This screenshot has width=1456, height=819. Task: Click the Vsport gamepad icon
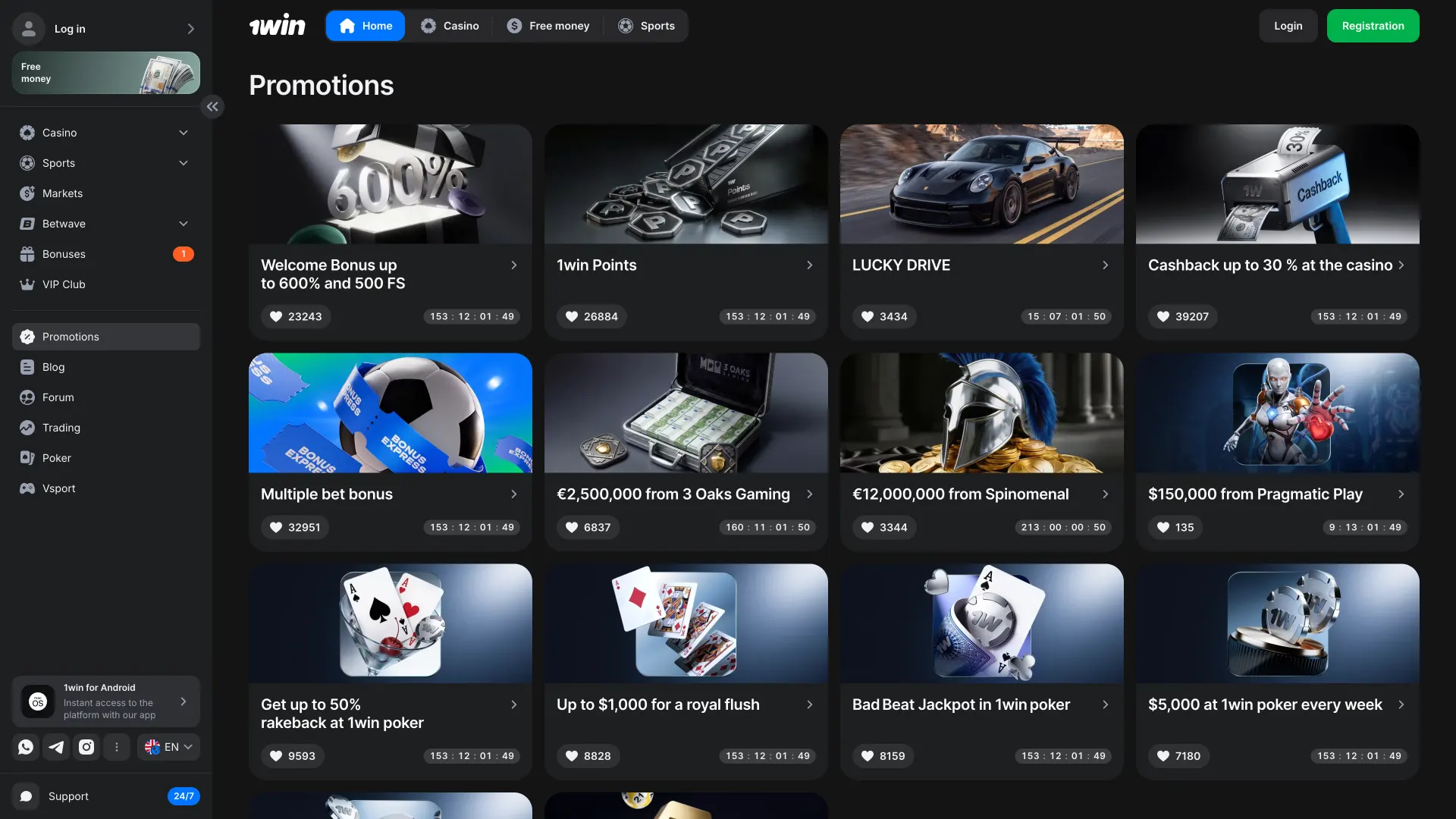tap(27, 488)
